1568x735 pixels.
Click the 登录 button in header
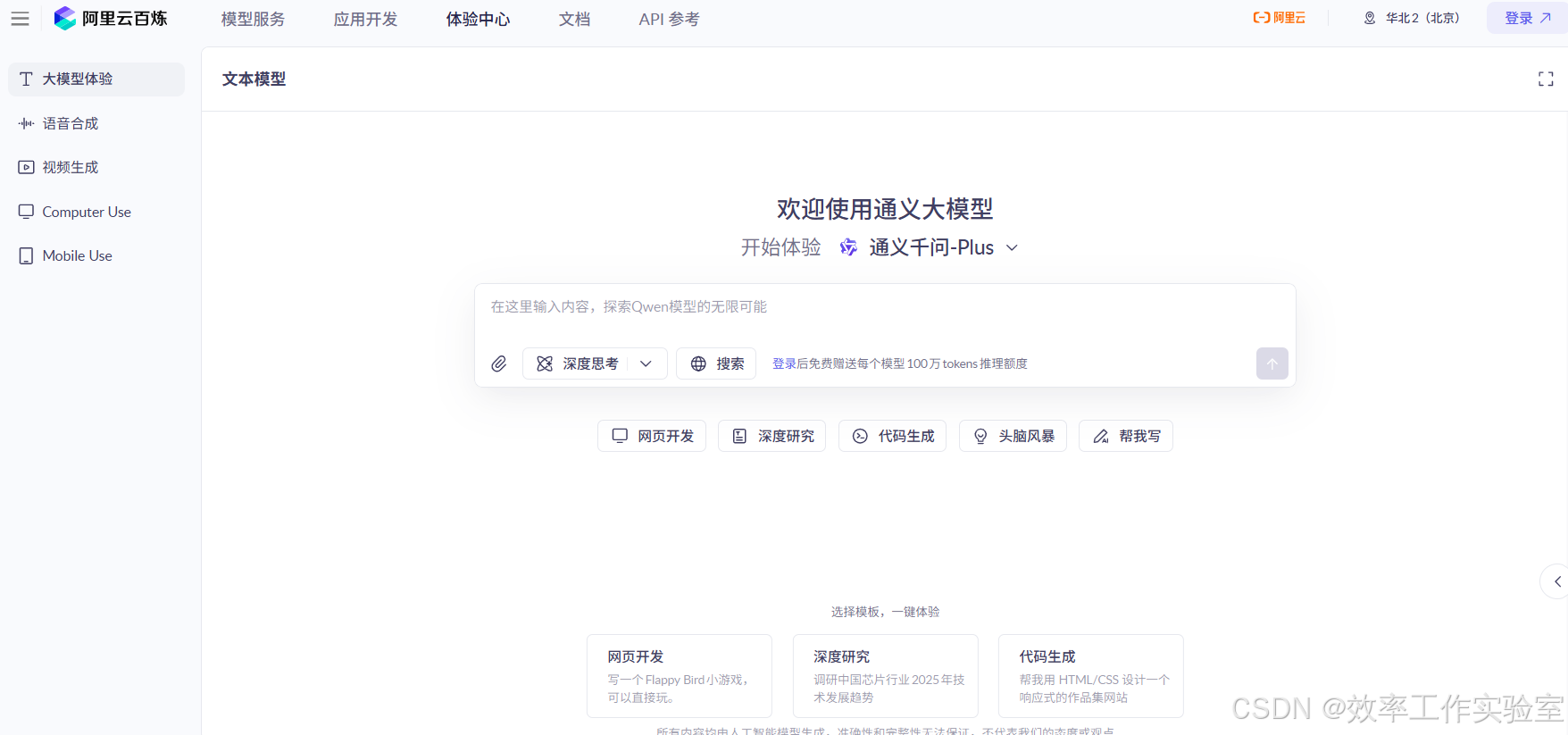pyautogui.click(x=1527, y=18)
